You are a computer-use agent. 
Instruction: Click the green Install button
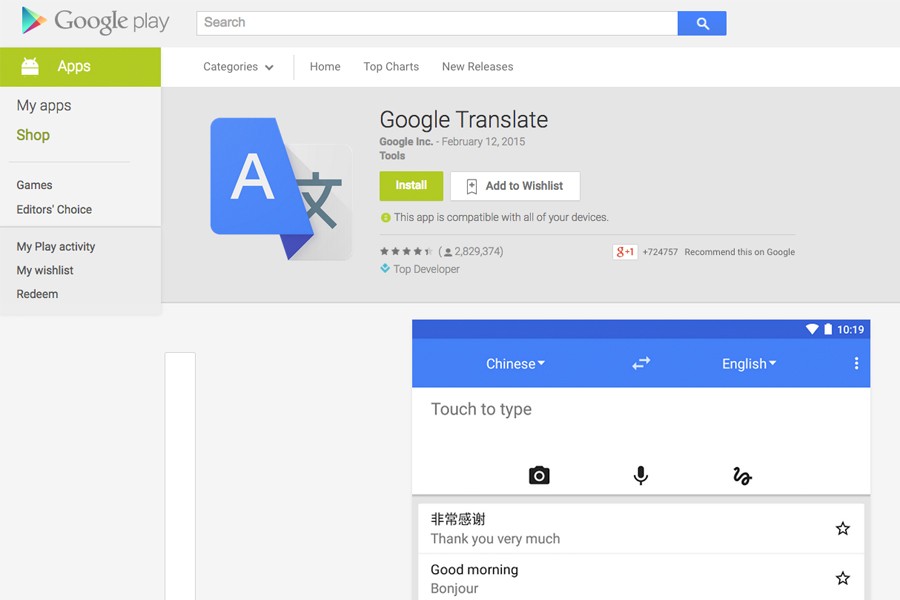411,186
